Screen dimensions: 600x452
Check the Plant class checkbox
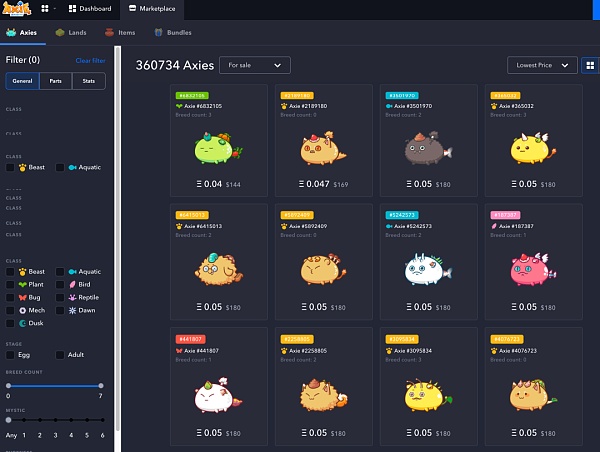pos(11,285)
